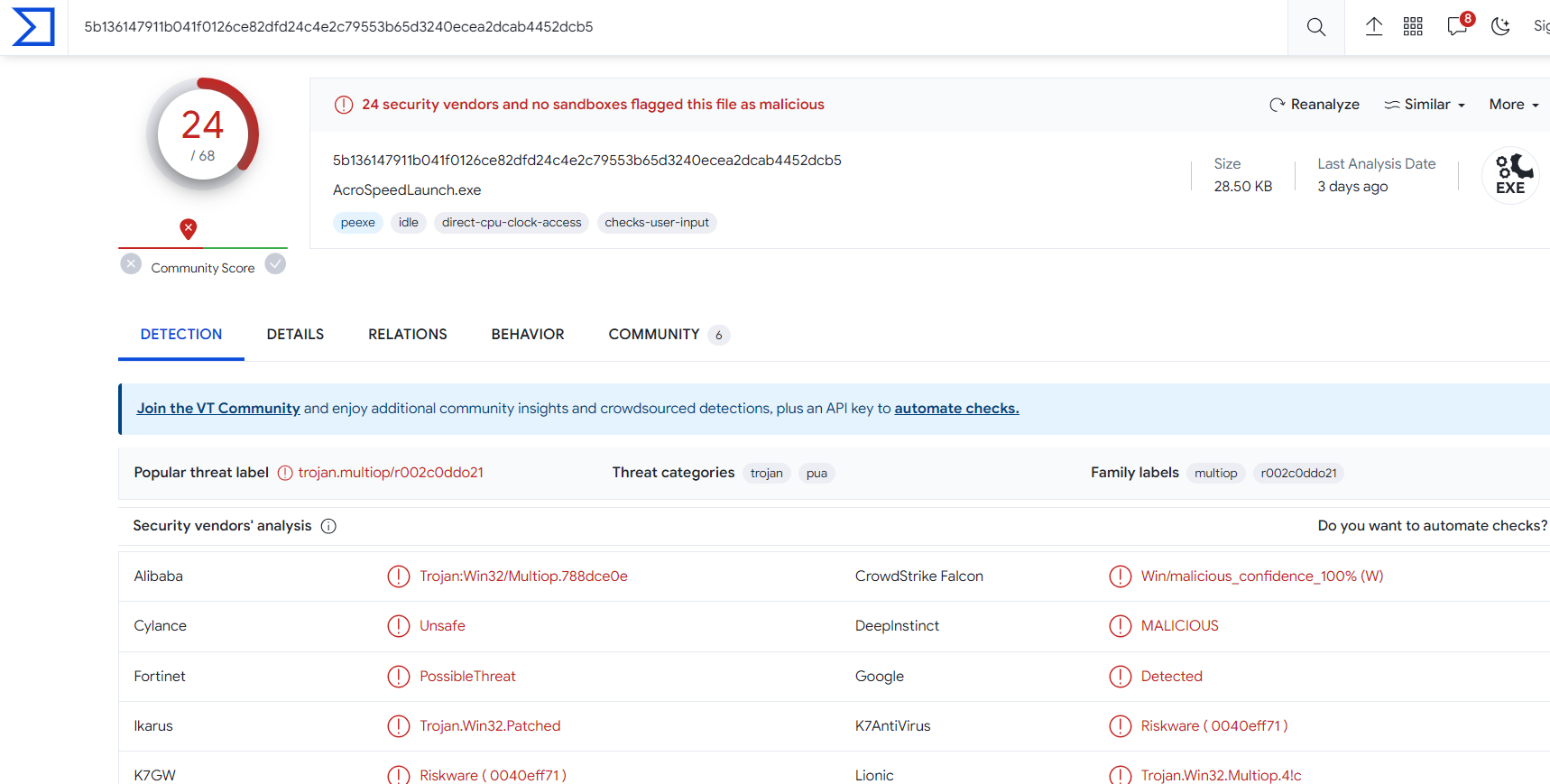Viewport: 1550px width, 784px height.
Task: Select the Trojan:Win32/Multiop.788dce0e result text
Action: click(523, 576)
